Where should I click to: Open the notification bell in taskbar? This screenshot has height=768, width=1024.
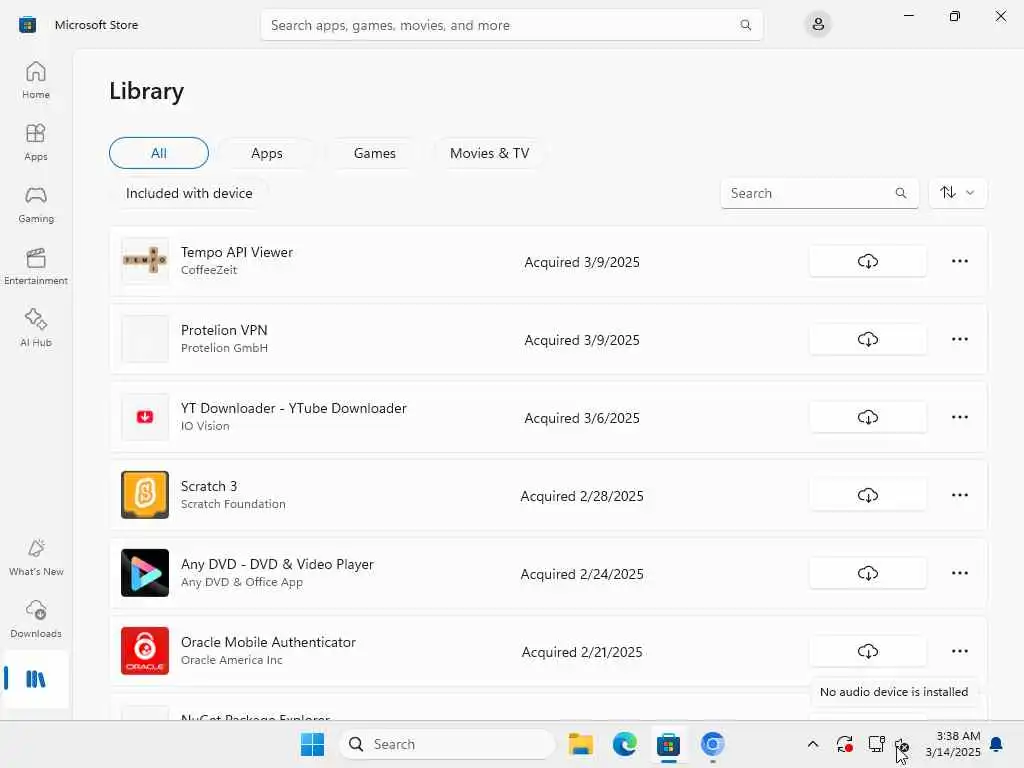click(x=997, y=744)
